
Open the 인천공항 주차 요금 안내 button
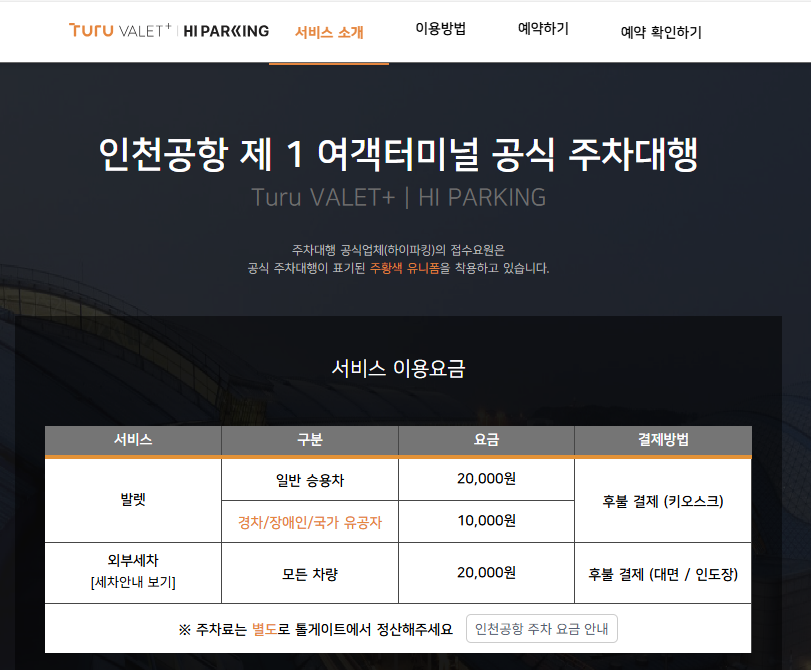tap(541, 628)
